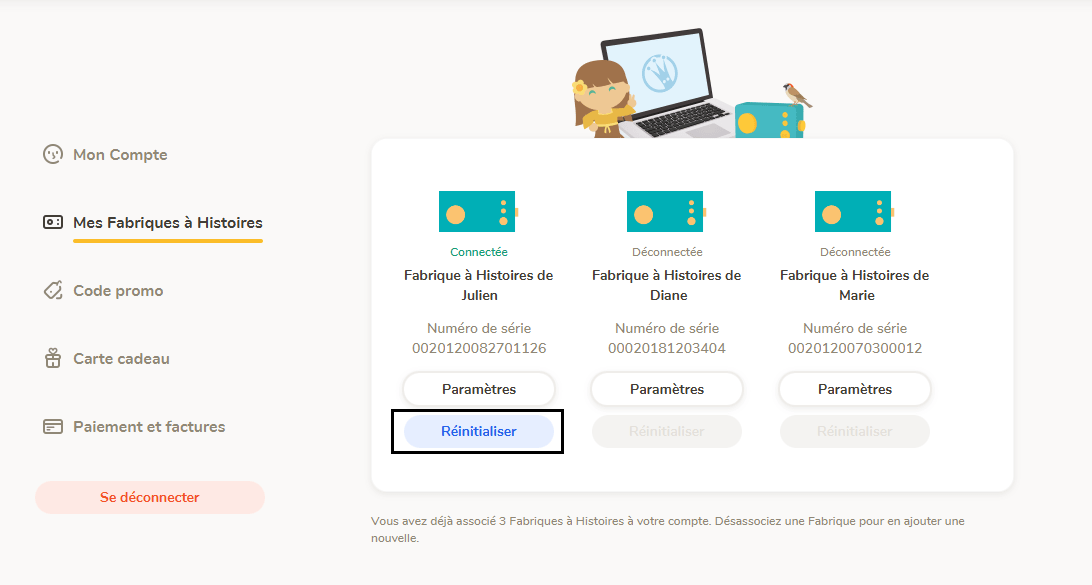Click the Mes Fabriques à Histoires device icon

(x=53, y=222)
